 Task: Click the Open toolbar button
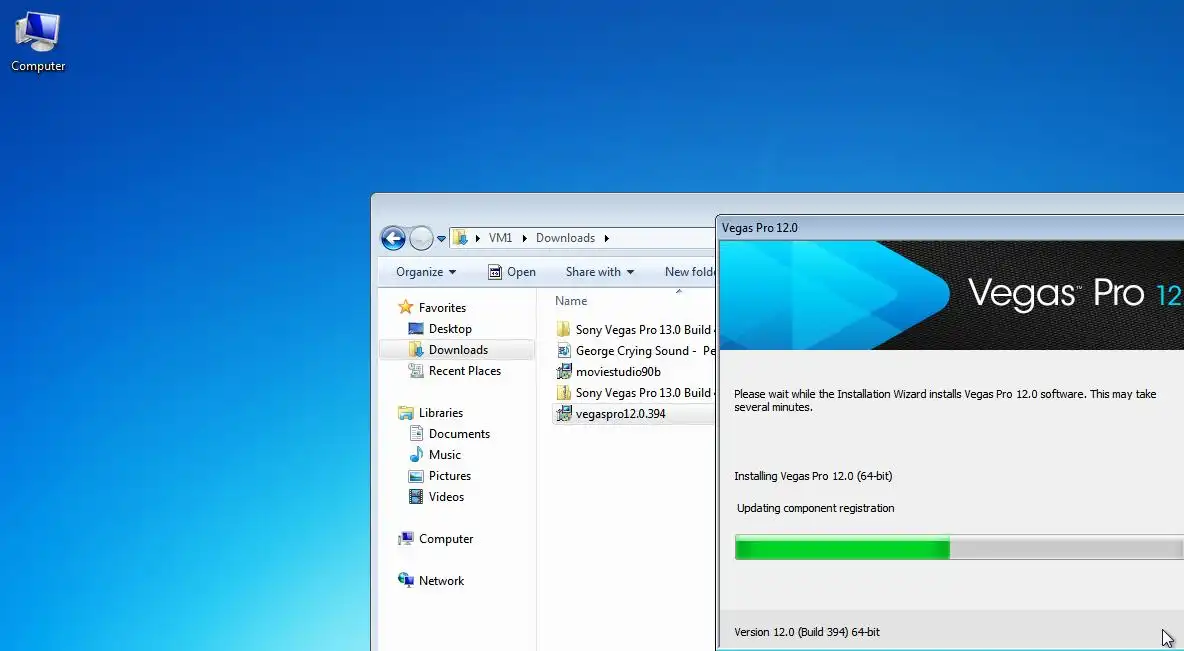point(512,272)
